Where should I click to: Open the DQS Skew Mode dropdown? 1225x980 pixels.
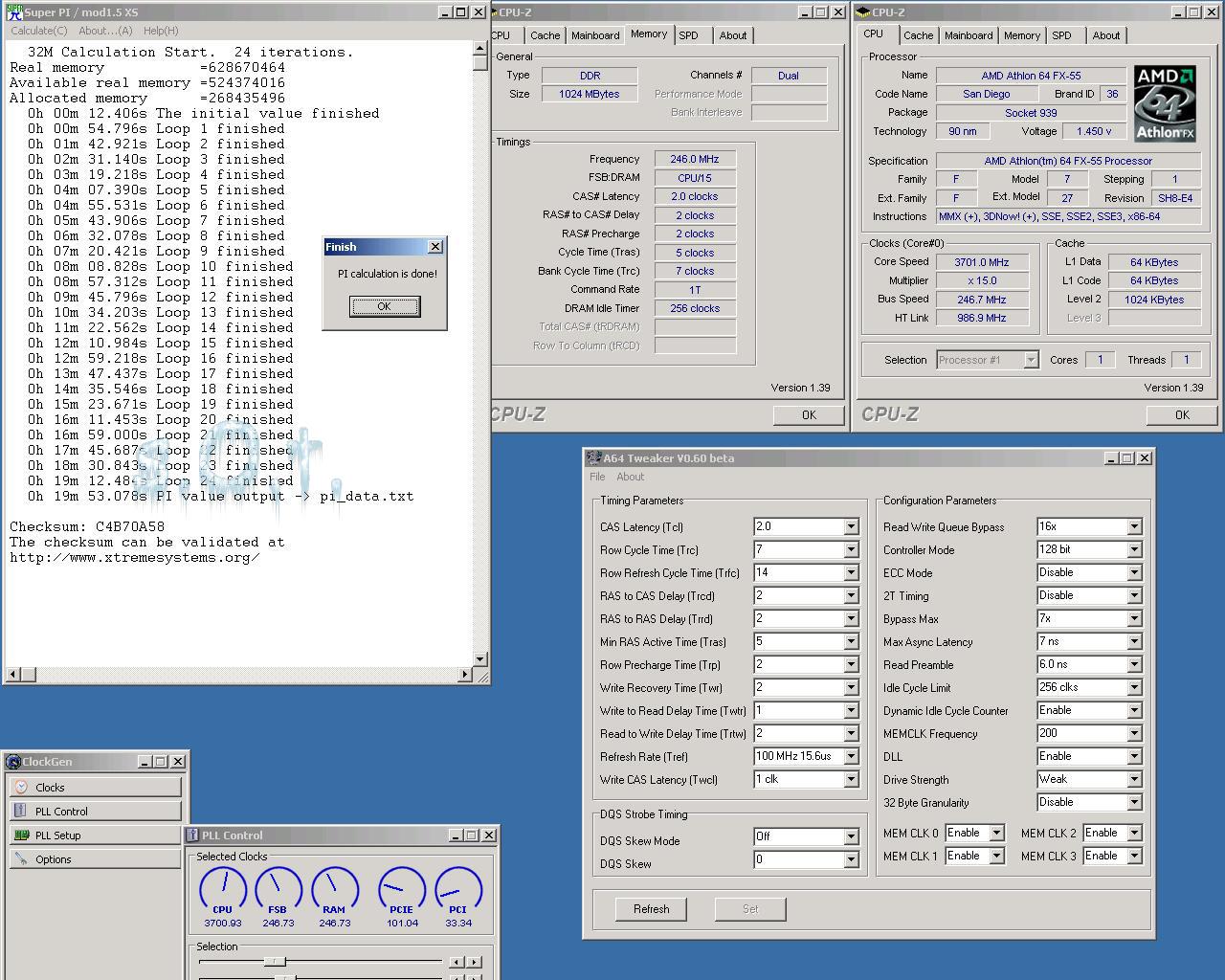coord(851,836)
